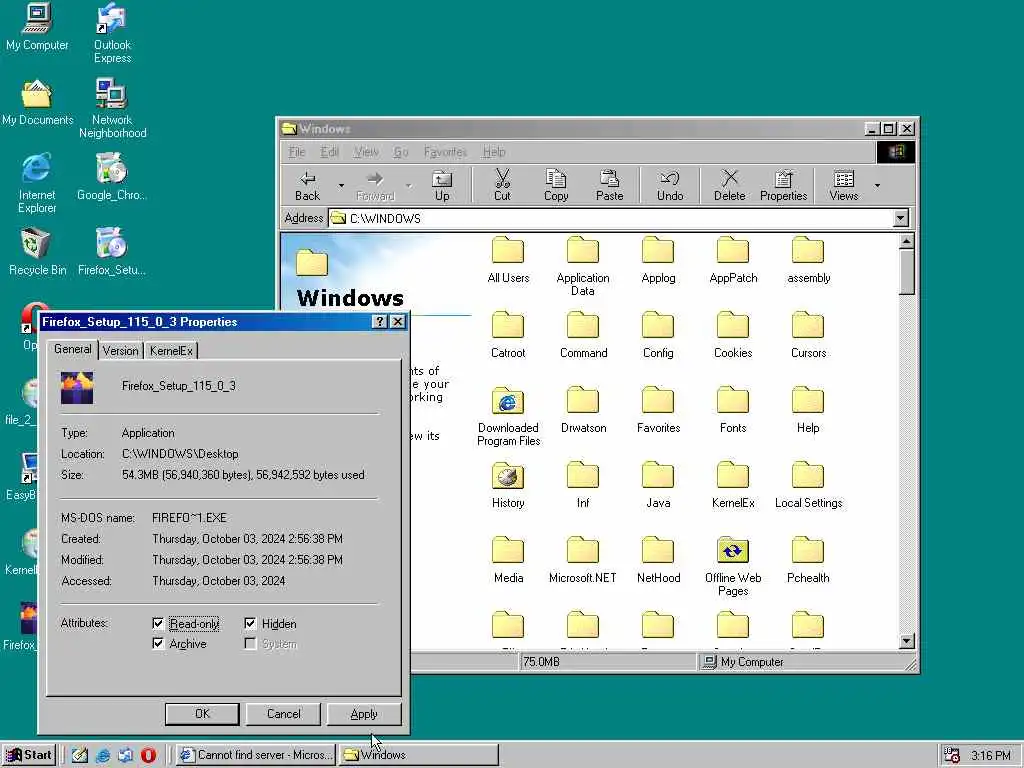This screenshot has width=1024, height=768.
Task: Expand the Address bar dropdown list
Action: tap(901, 218)
